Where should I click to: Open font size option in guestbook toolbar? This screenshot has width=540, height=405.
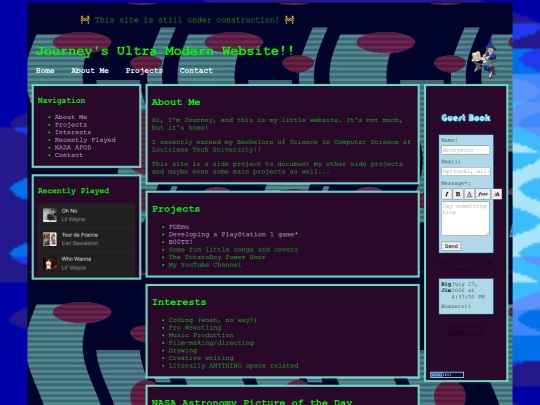click(x=497, y=194)
